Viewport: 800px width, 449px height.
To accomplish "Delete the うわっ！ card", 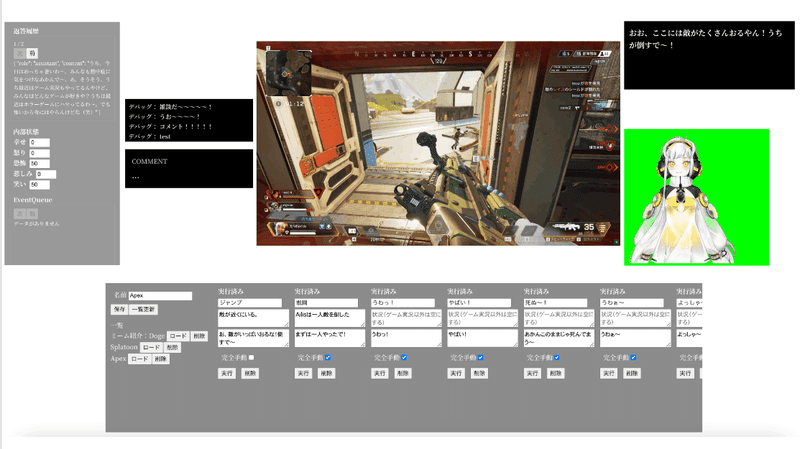I will click(403, 373).
